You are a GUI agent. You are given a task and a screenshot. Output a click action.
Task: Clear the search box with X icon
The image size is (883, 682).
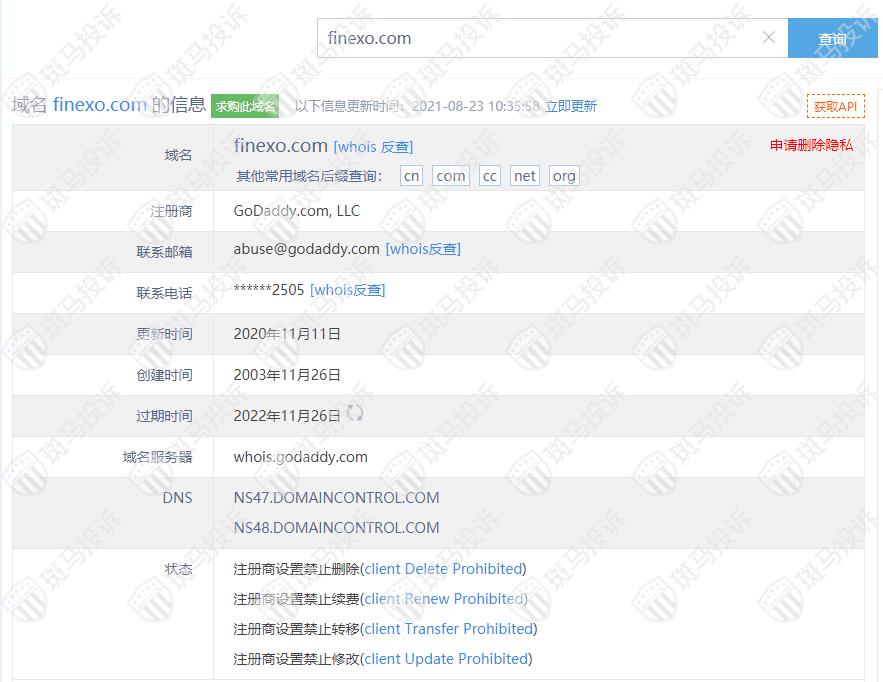(x=768, y=38)
